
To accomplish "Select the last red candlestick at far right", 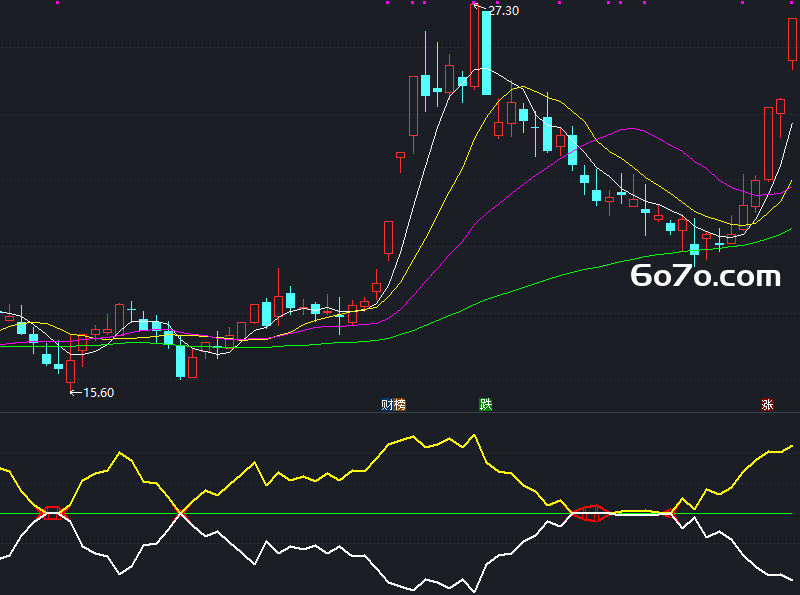I will point(792,40).
